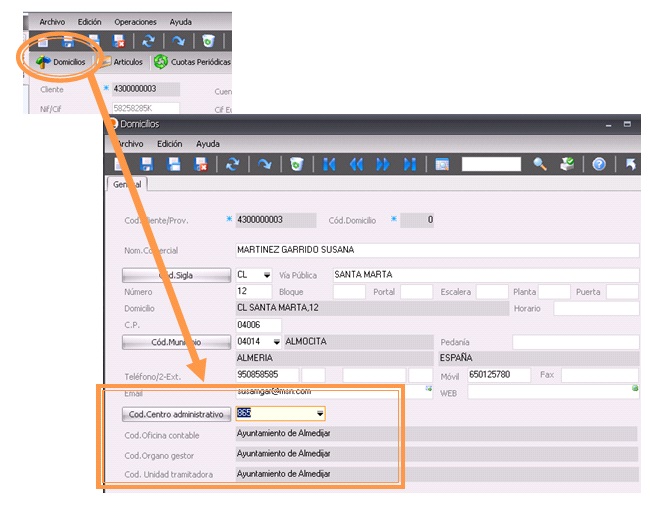Open the Cód.Centro administrativo dropdown

(320, 413)
